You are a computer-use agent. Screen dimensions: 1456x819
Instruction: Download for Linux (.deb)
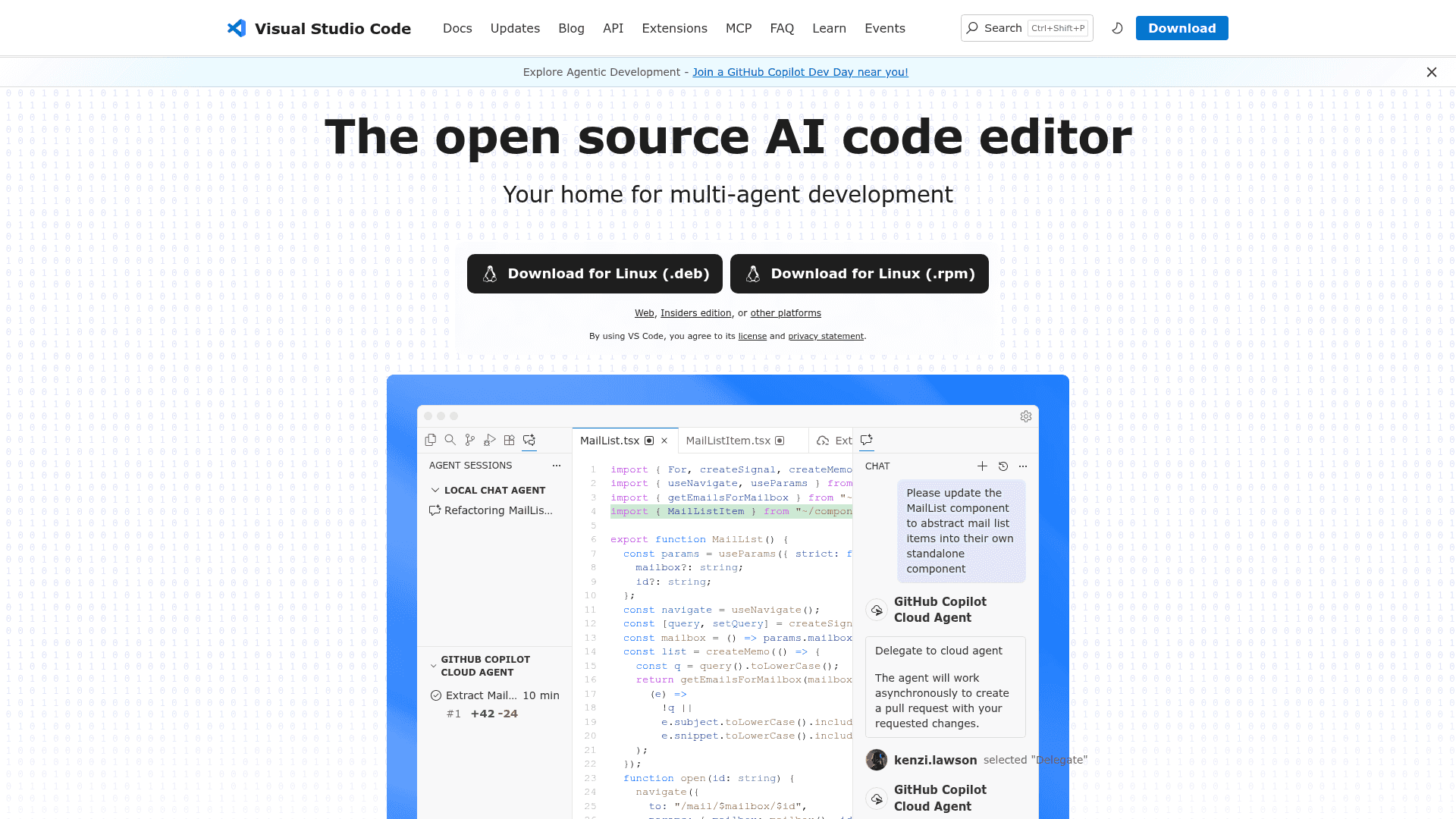pyautogui.click(x=595, y=274)
